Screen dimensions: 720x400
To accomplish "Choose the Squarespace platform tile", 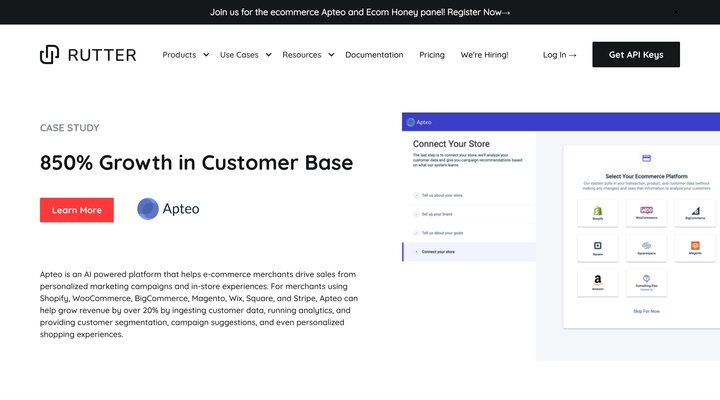I will pos(646,247).
